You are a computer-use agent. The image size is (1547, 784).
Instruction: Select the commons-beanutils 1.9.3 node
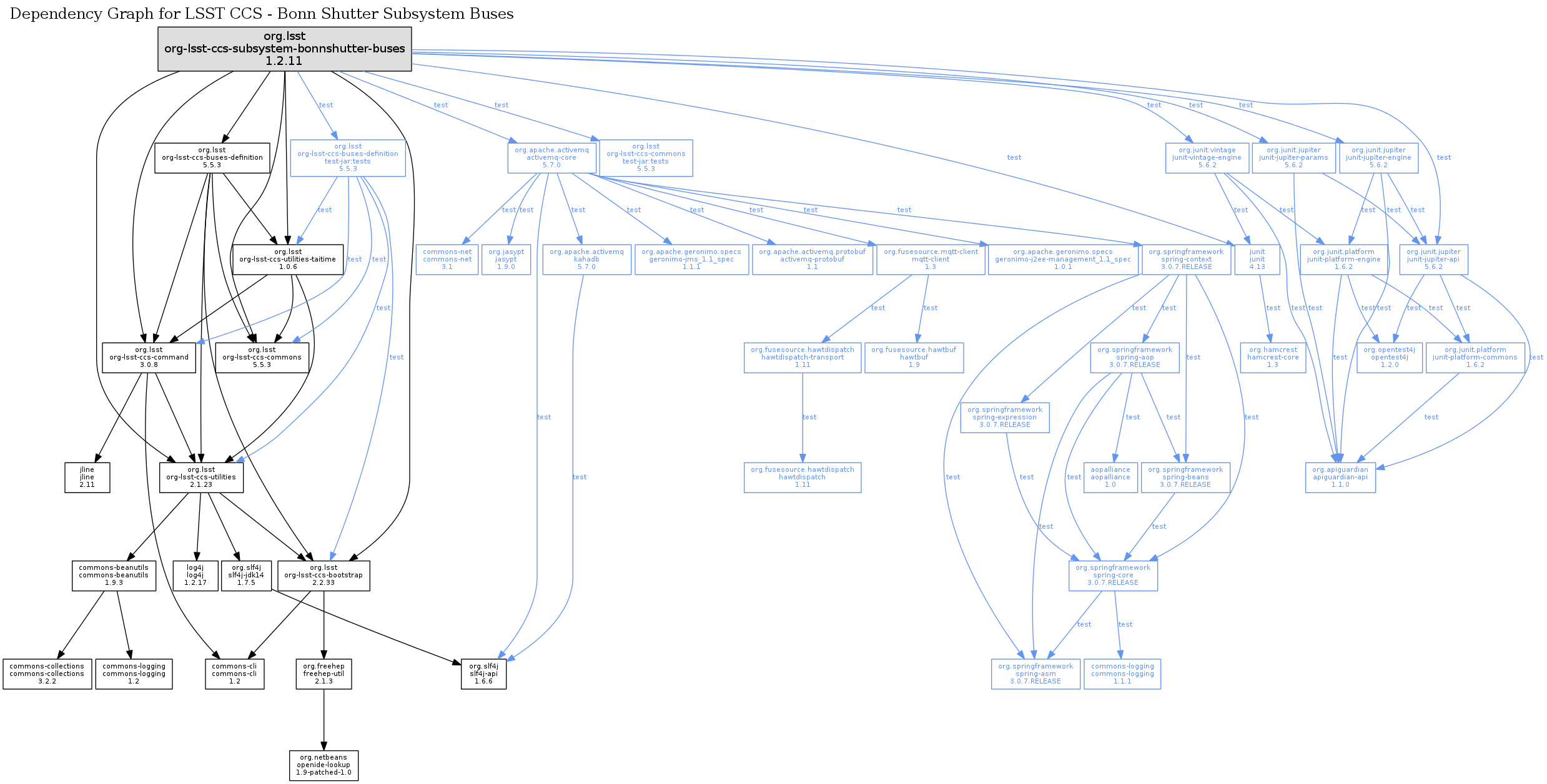tap(114, 576)
